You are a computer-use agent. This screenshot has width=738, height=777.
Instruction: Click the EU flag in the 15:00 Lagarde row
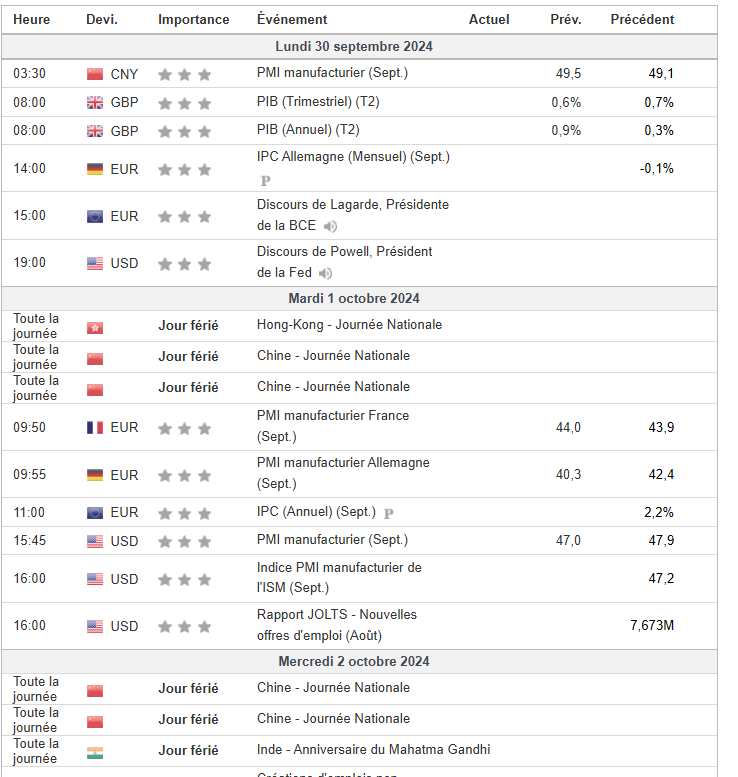(x=95, y=216)
